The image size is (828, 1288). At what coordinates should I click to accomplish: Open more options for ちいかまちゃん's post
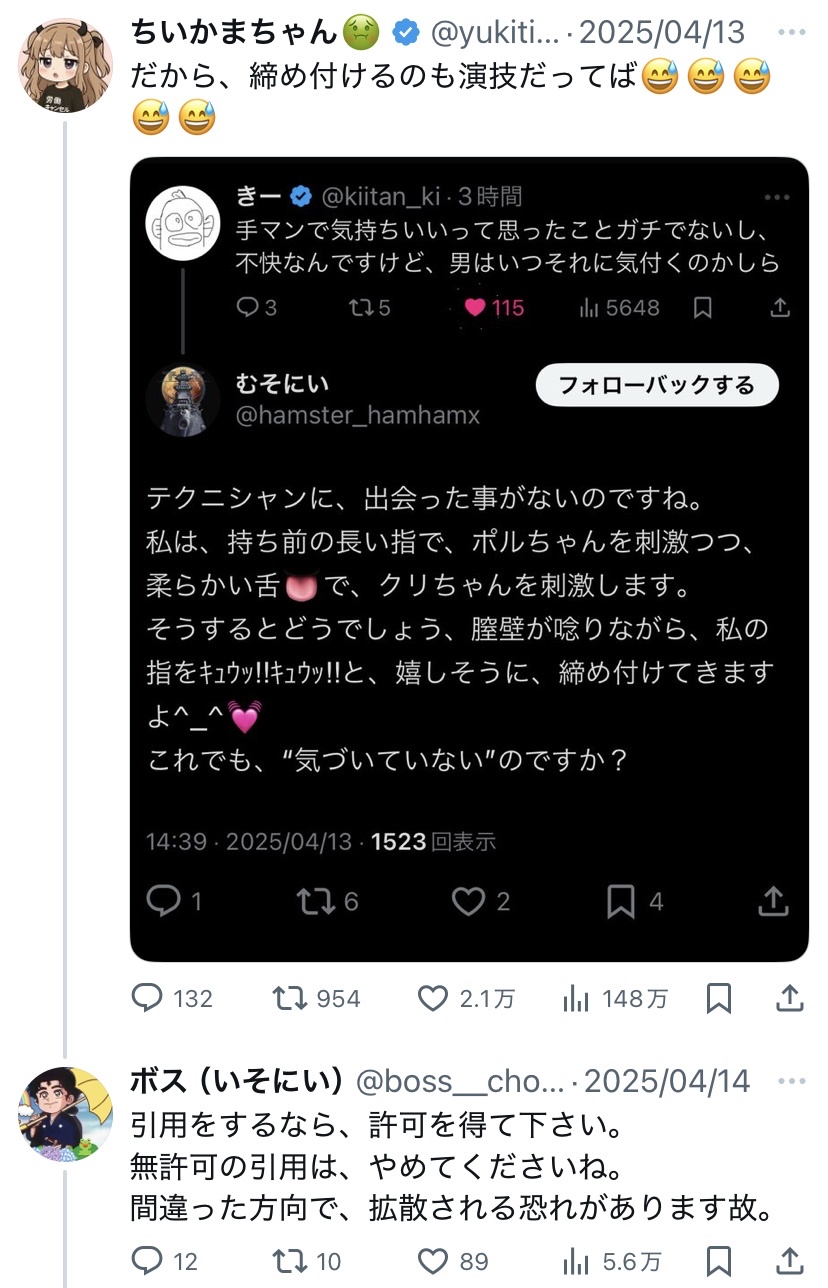pyautogui.click(x=790, y=31)
